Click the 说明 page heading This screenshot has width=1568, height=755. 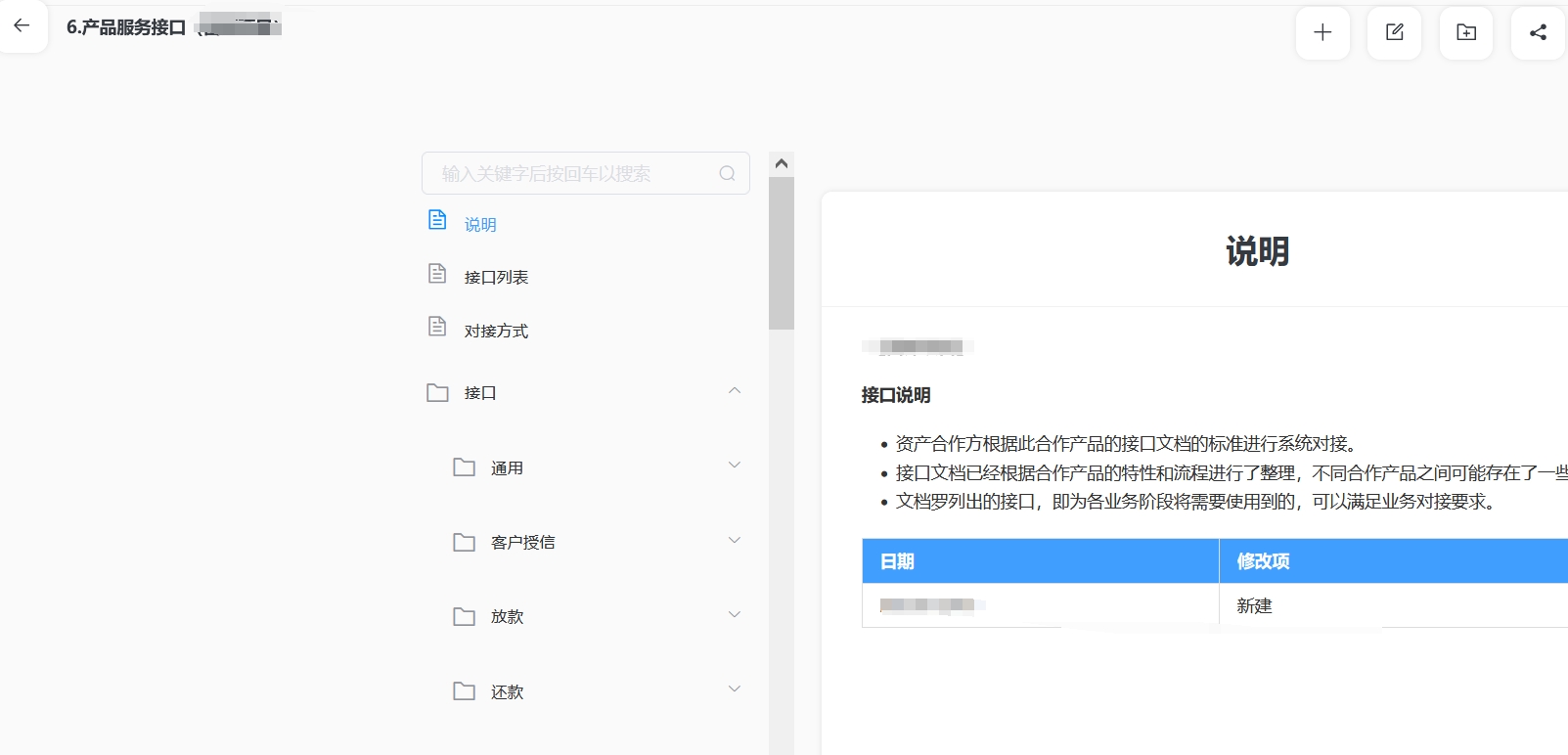(x=1257, y=250)
